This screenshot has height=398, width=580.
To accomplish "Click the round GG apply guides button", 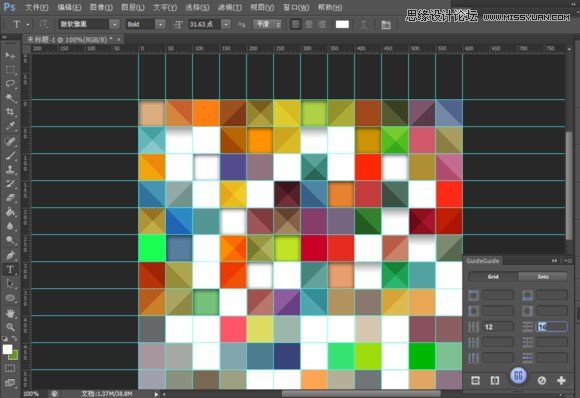I will tap(518, 376).
